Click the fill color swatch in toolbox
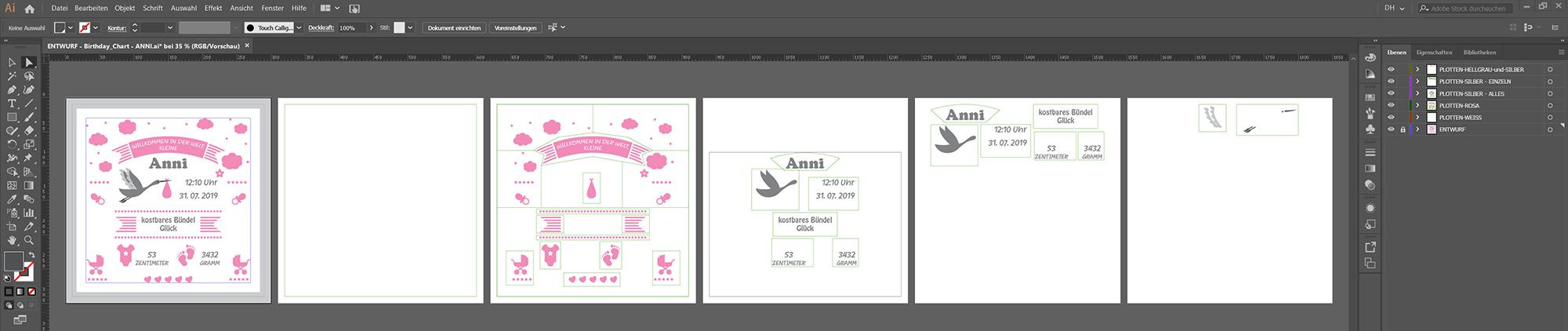This screenshot has height=331, width=1568. point(13,260)
